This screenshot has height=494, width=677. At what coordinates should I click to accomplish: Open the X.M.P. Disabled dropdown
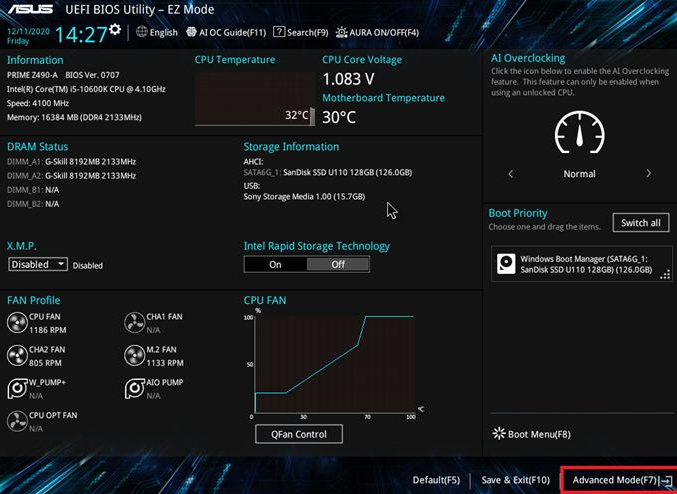[x=38, y=264]
